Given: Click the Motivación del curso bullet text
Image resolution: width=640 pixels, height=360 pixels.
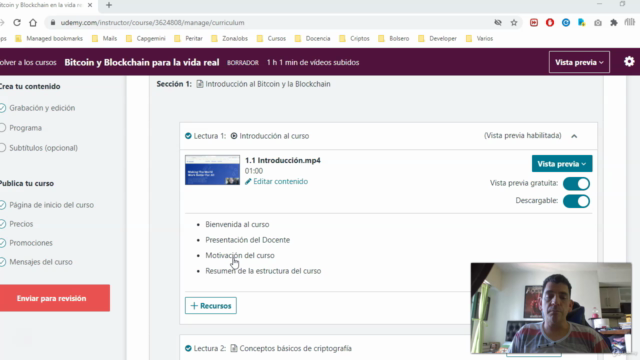Looking at the screenshot, I should 240,256.
